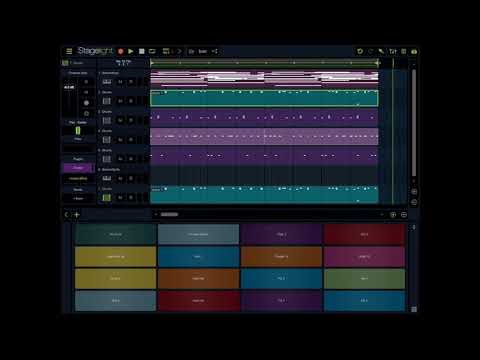The image size is (480, 360).
Task: Select the pencil draw tool icon
Action: tap(381, 51)
